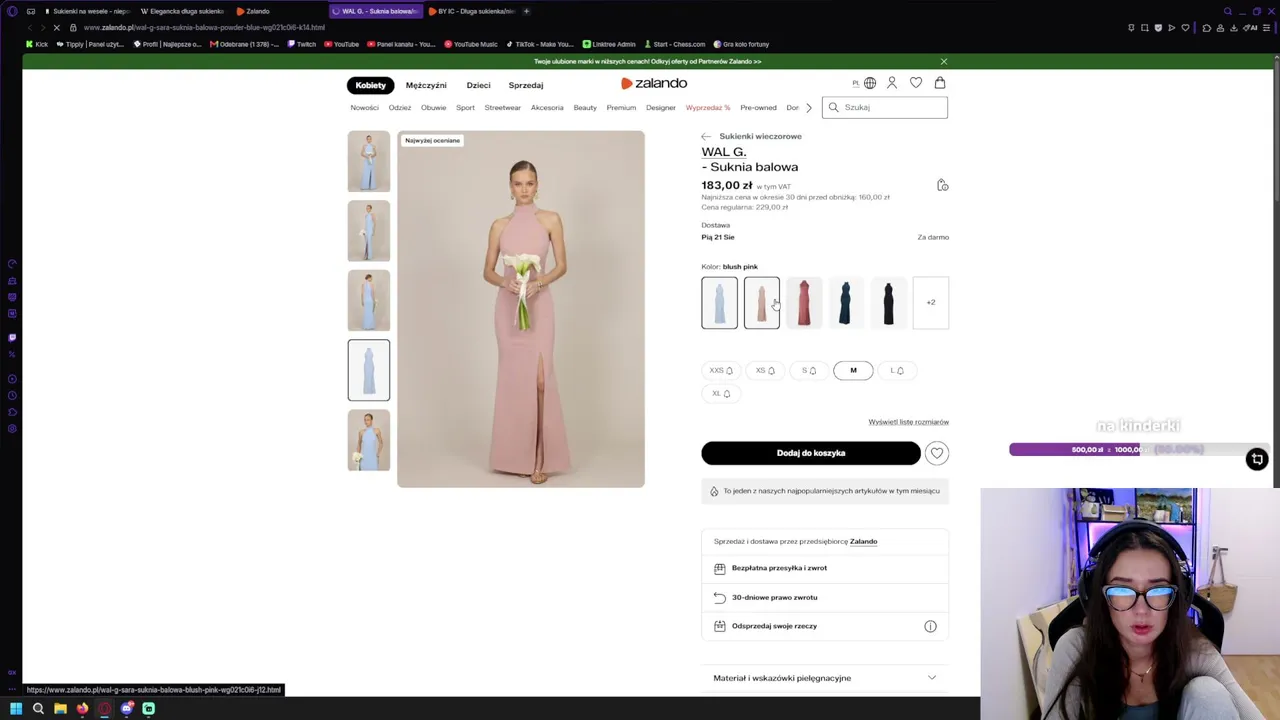The height and width of the screenshot is (720, 1280).
Task: Click Dodaj do koszyka button
Action: coord(811,453)
